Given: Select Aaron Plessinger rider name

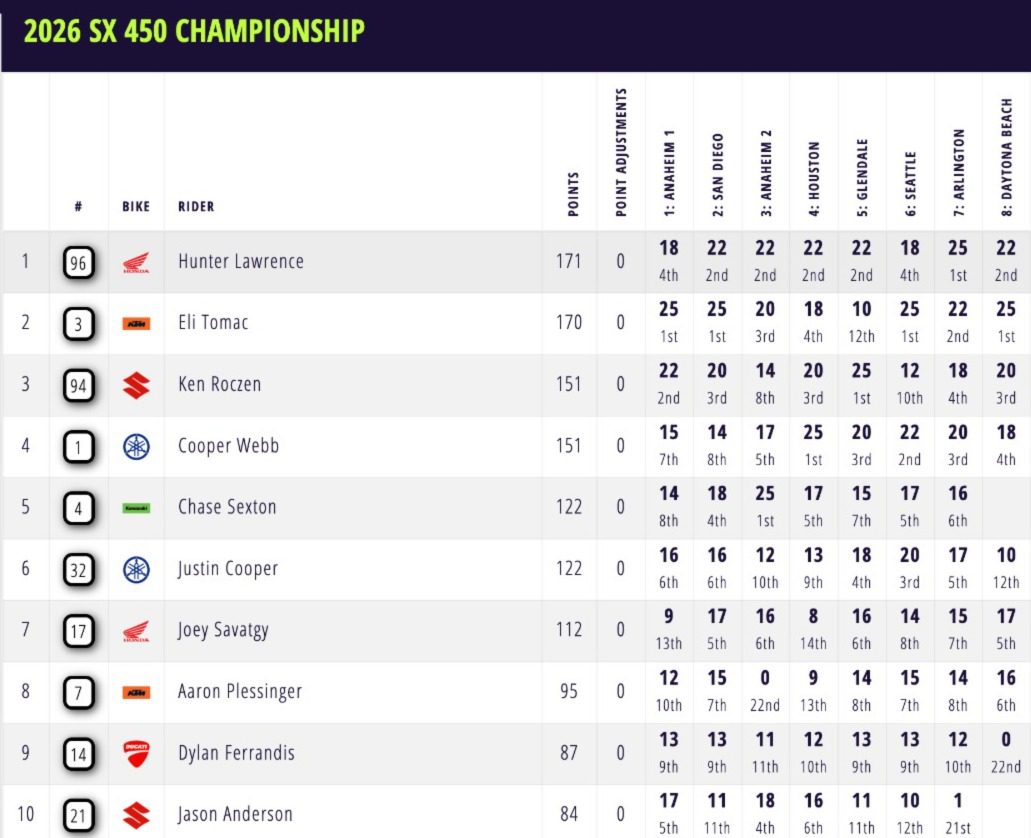Looking at the screenshot, I should 239,691.
